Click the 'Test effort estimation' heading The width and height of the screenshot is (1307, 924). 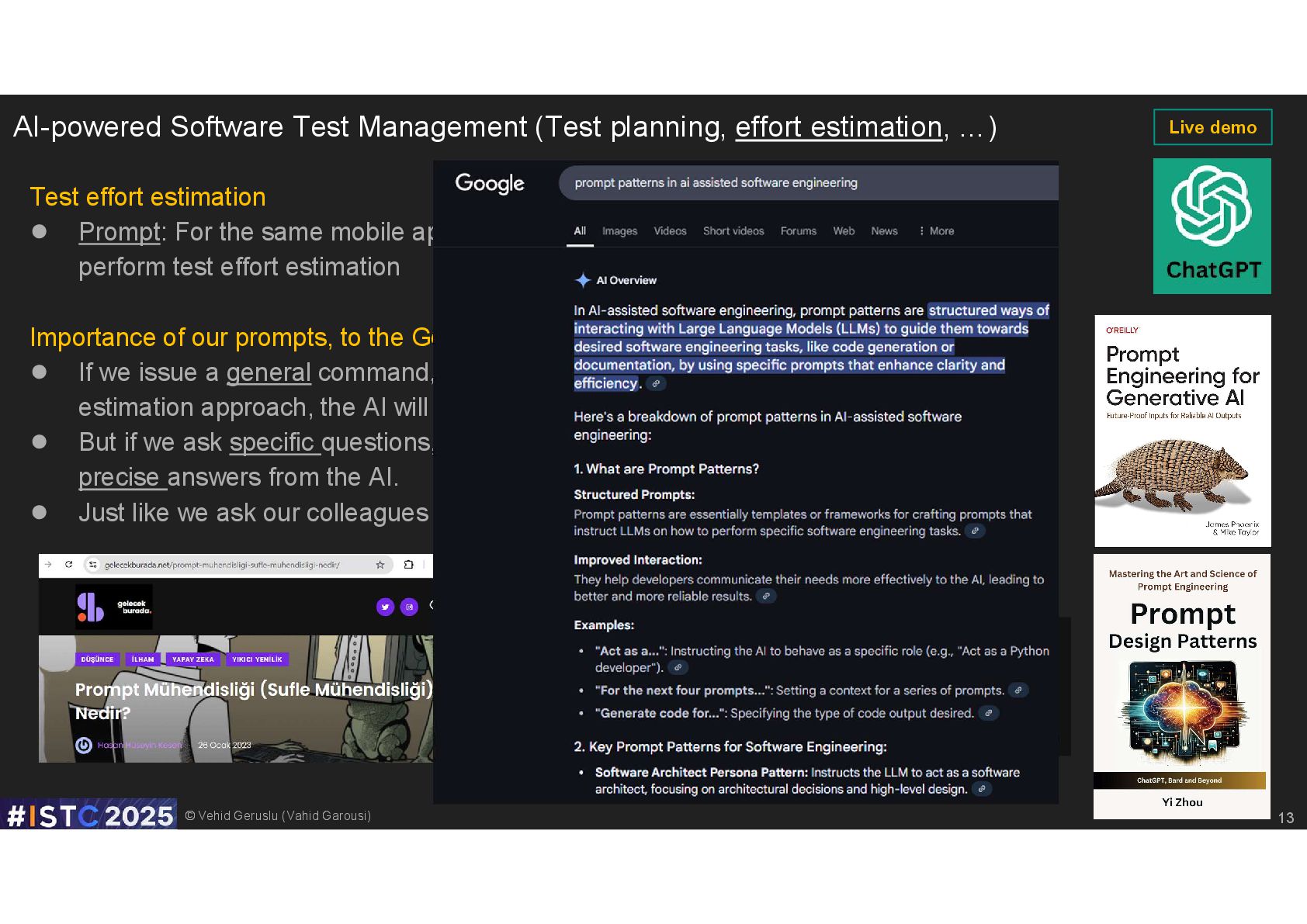click(x=147, y=197)
